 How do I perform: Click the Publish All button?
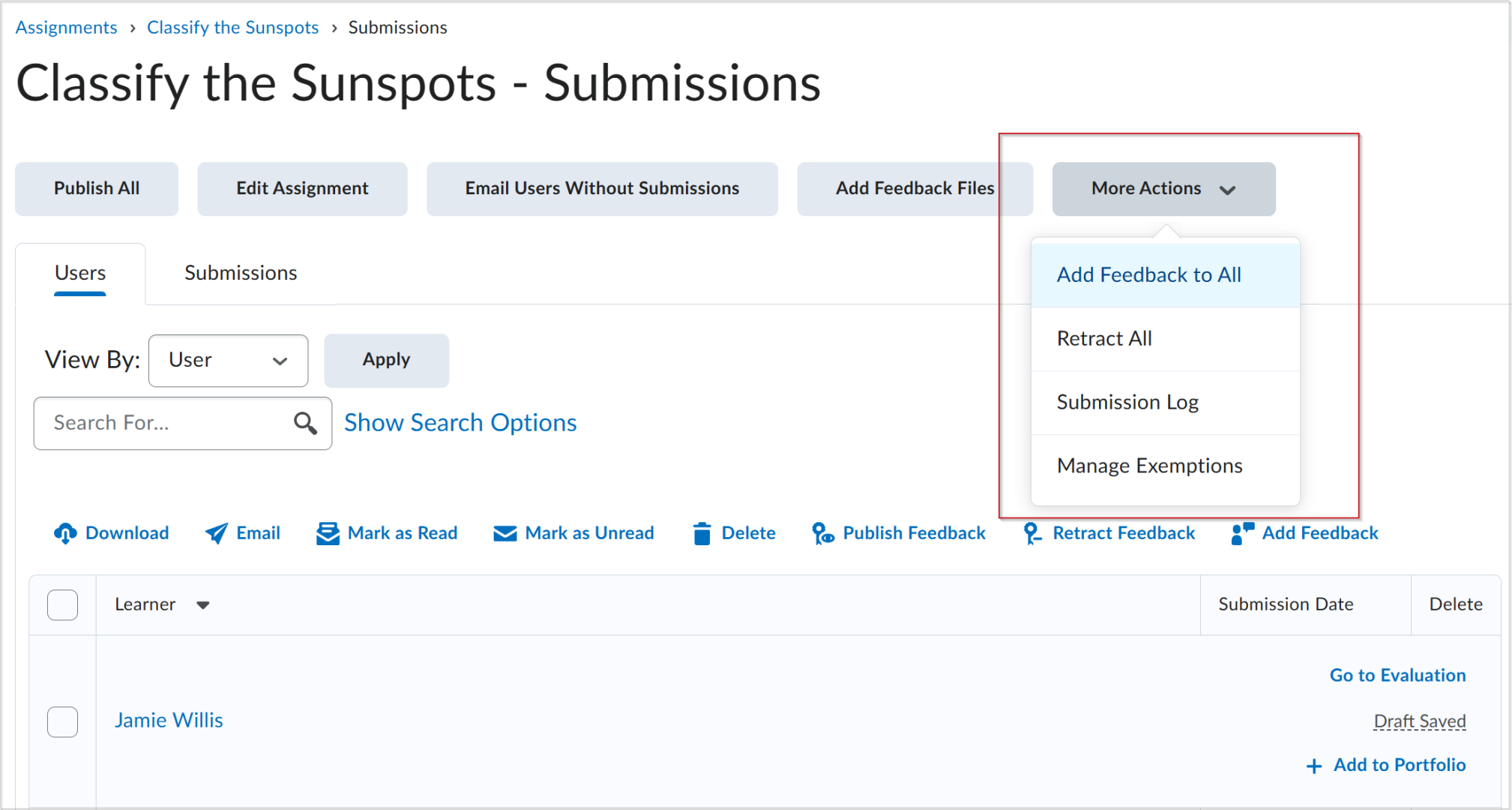96,188
